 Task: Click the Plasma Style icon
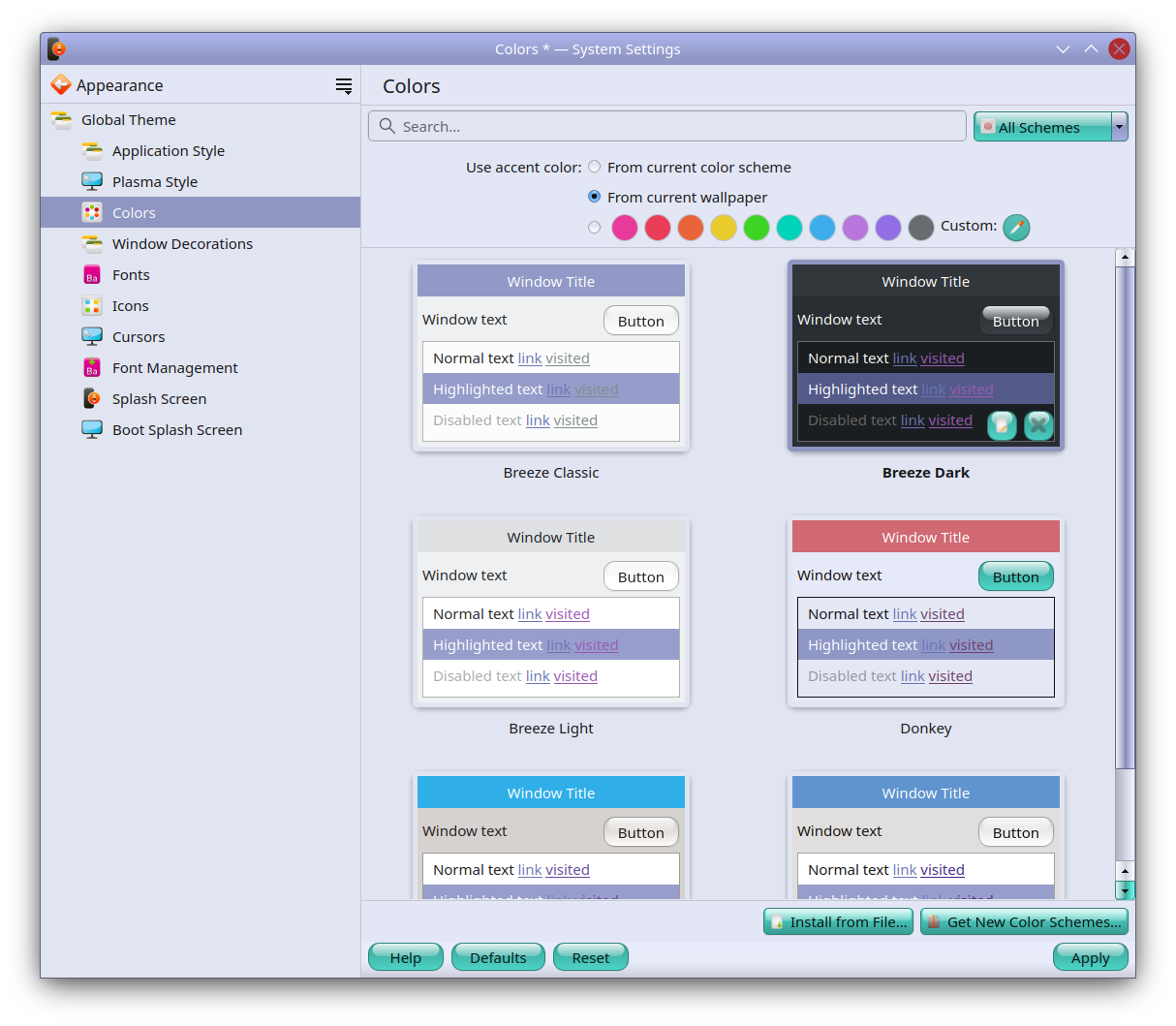pyautogui.click(x=92, y=182)
